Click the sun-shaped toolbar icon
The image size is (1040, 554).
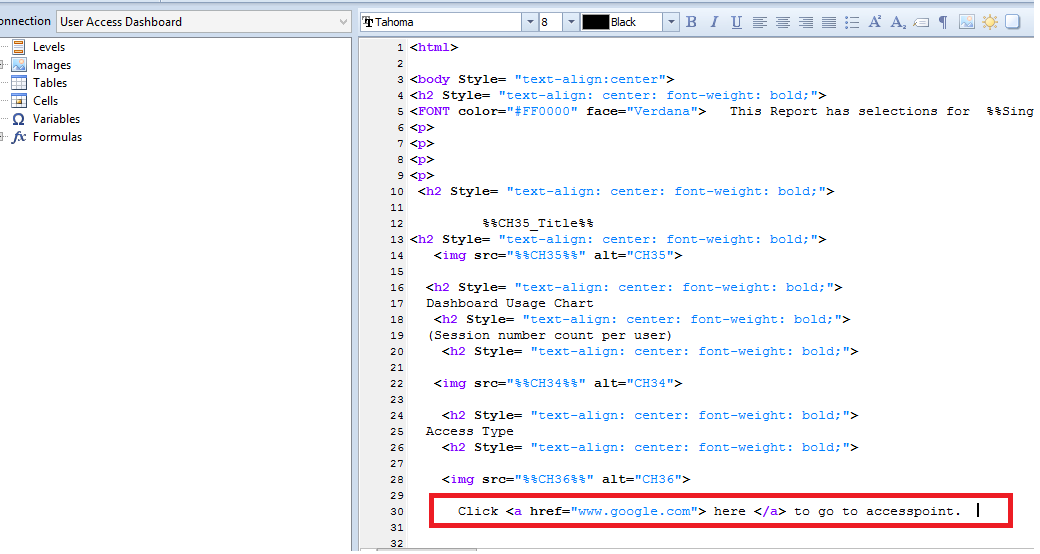click(990, 22)
